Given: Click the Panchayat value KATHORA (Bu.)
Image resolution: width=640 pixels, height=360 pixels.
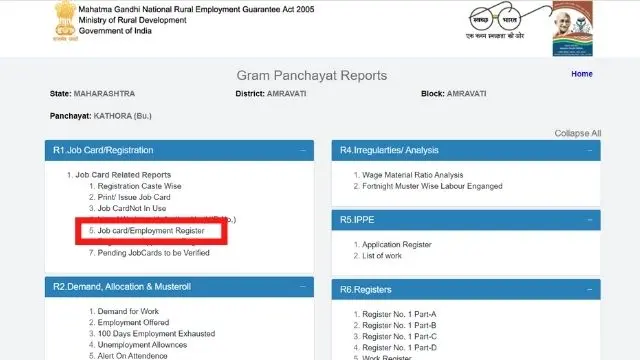Looking at the screenshot, I should click(x=122, y=116).
